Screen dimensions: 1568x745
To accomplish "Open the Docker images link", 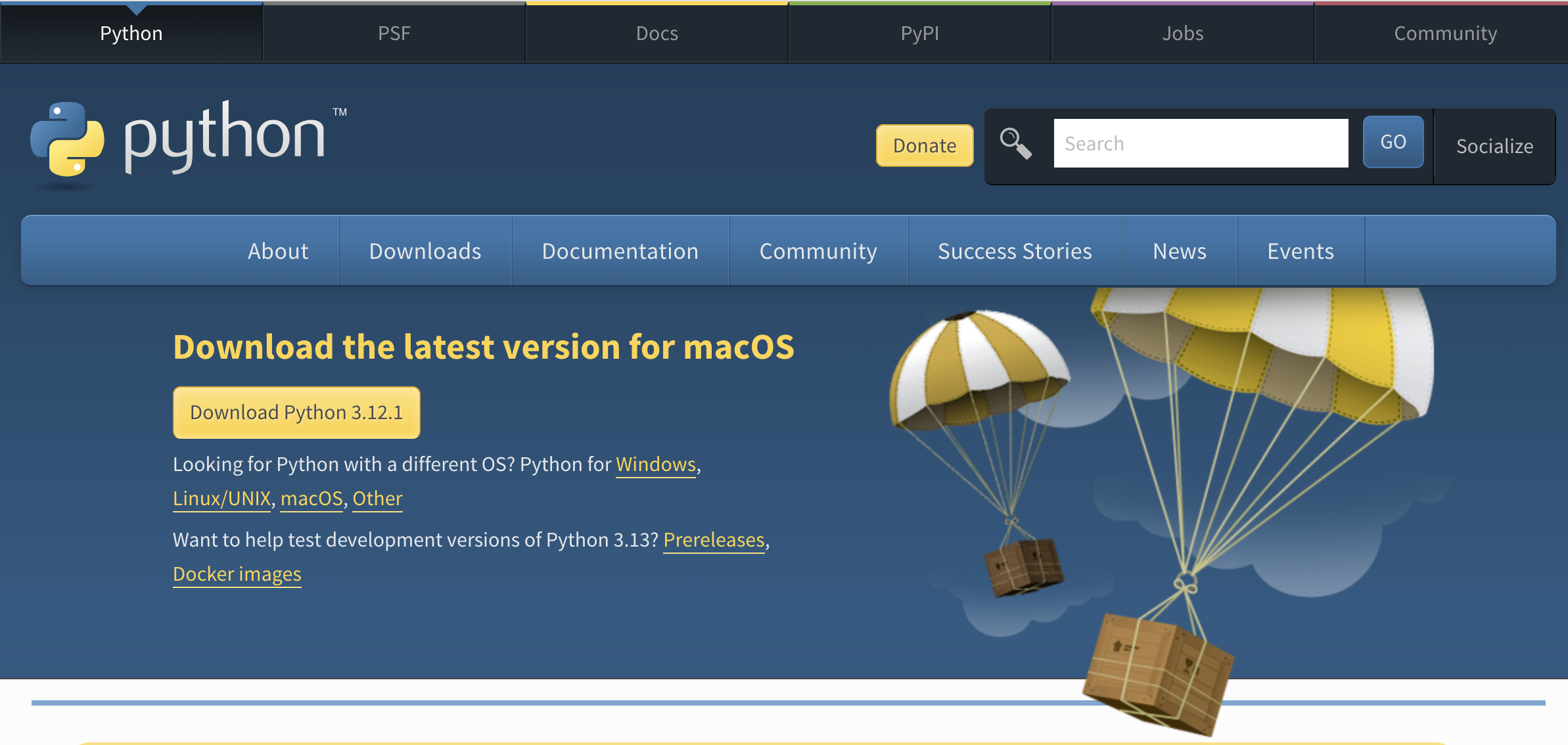I will coord(237,574).
